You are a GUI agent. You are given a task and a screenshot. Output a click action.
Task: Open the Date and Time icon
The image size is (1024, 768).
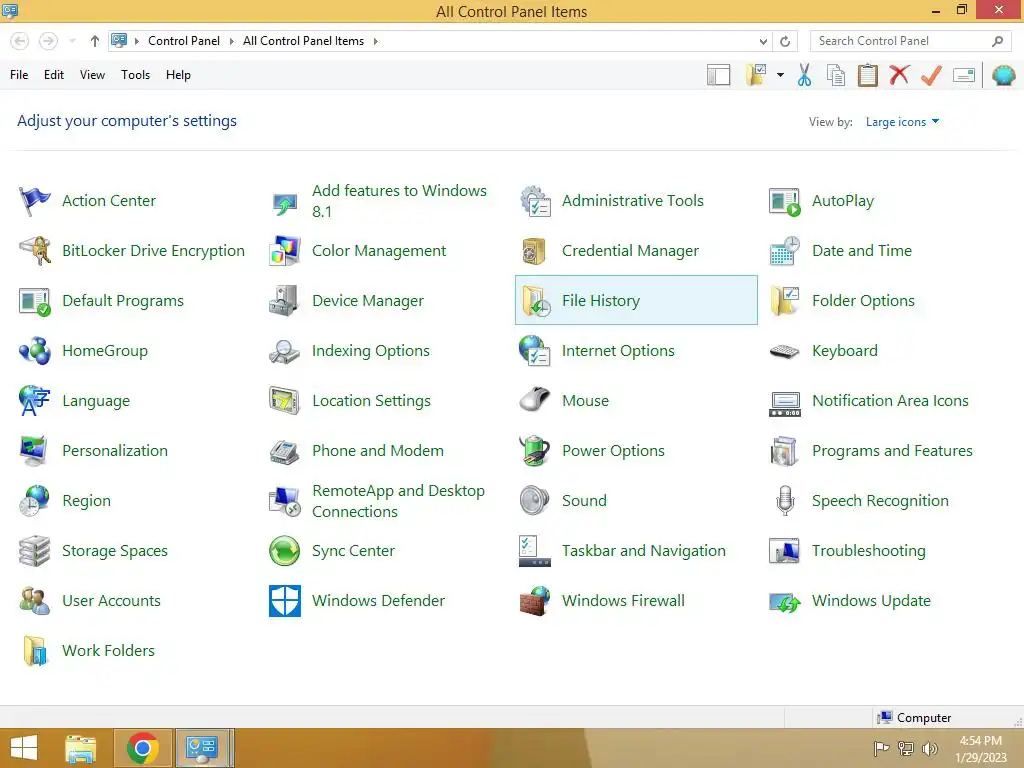click(784, 251)
